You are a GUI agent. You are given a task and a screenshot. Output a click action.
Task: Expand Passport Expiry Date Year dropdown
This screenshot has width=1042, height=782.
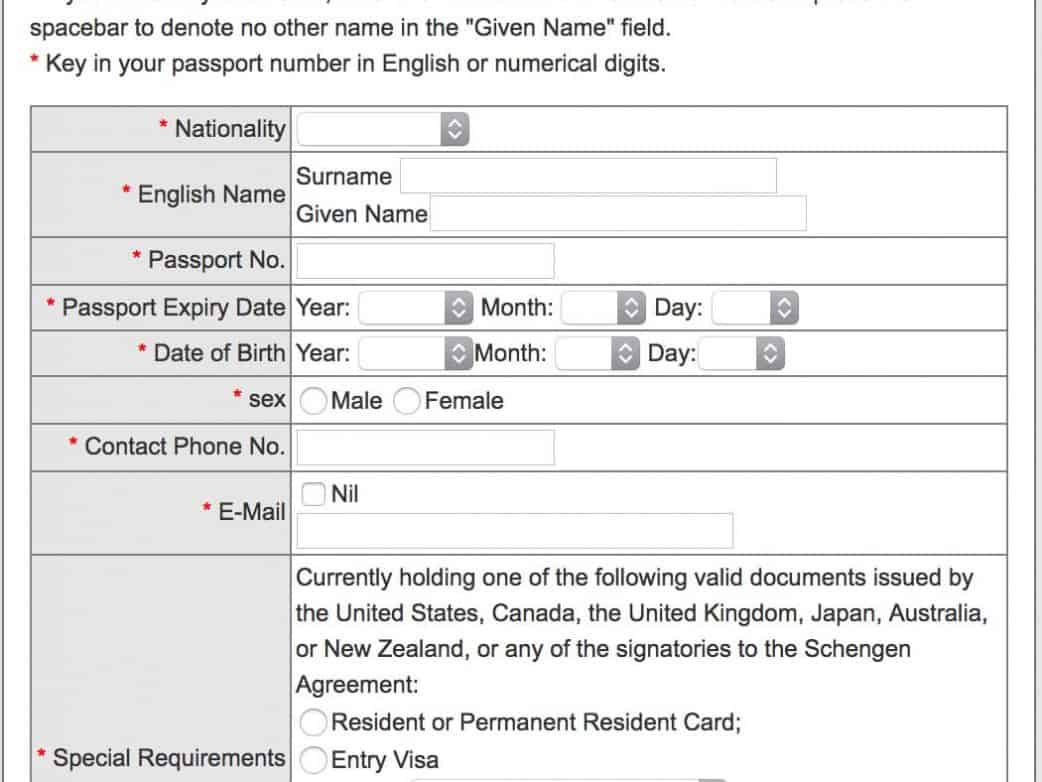click(x=414, y=308)
